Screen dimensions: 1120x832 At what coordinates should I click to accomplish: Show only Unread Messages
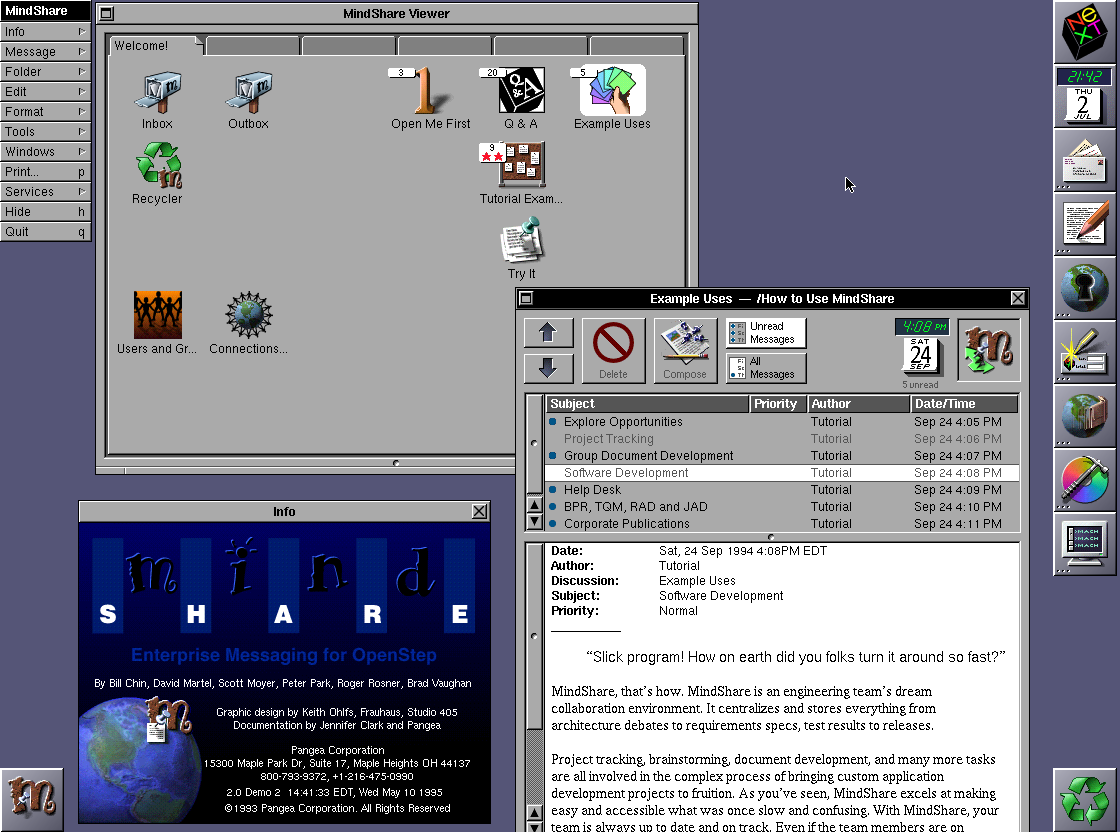[x=766, y=333]
